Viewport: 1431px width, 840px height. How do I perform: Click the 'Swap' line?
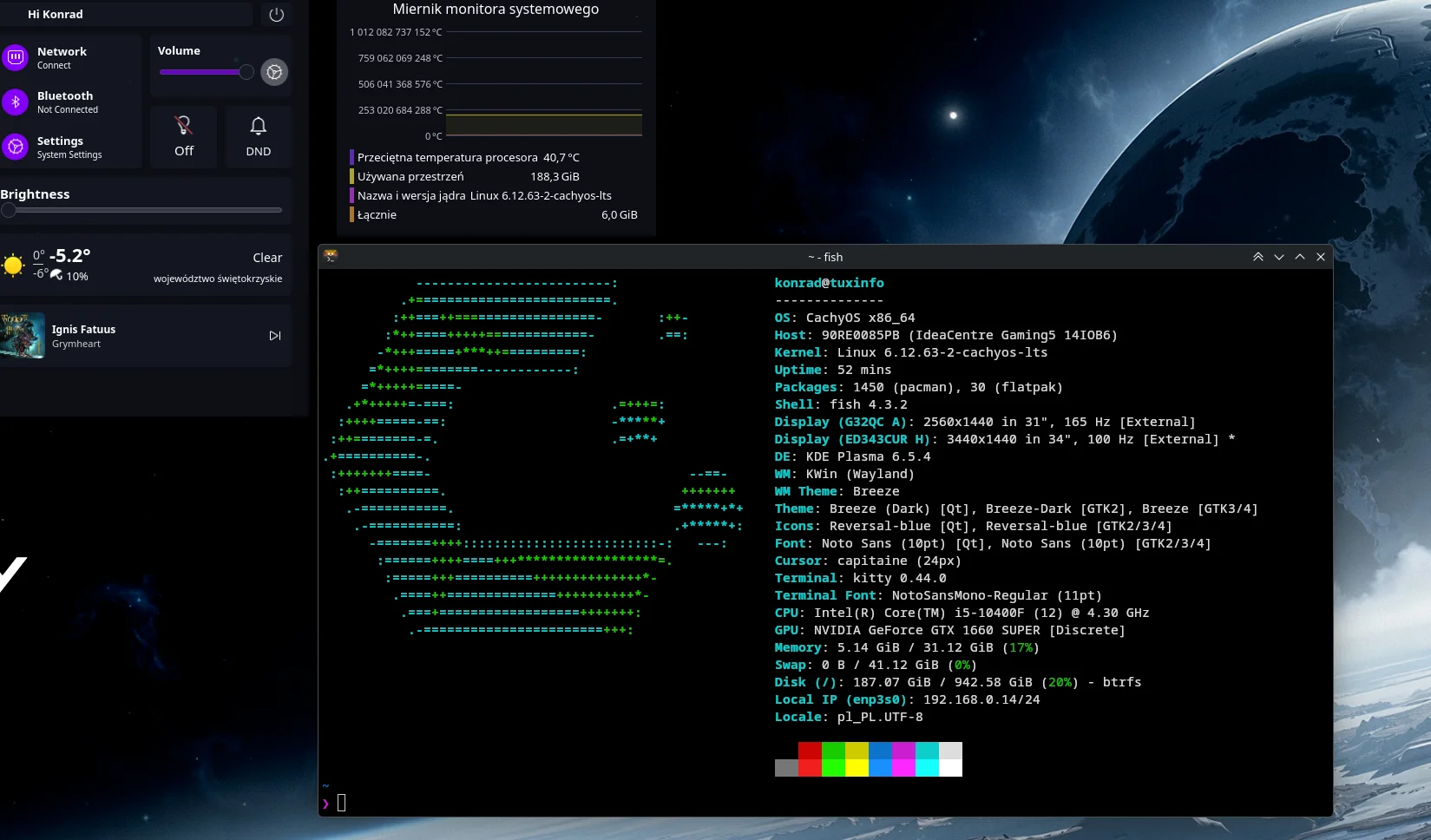[x=876, y=665]
